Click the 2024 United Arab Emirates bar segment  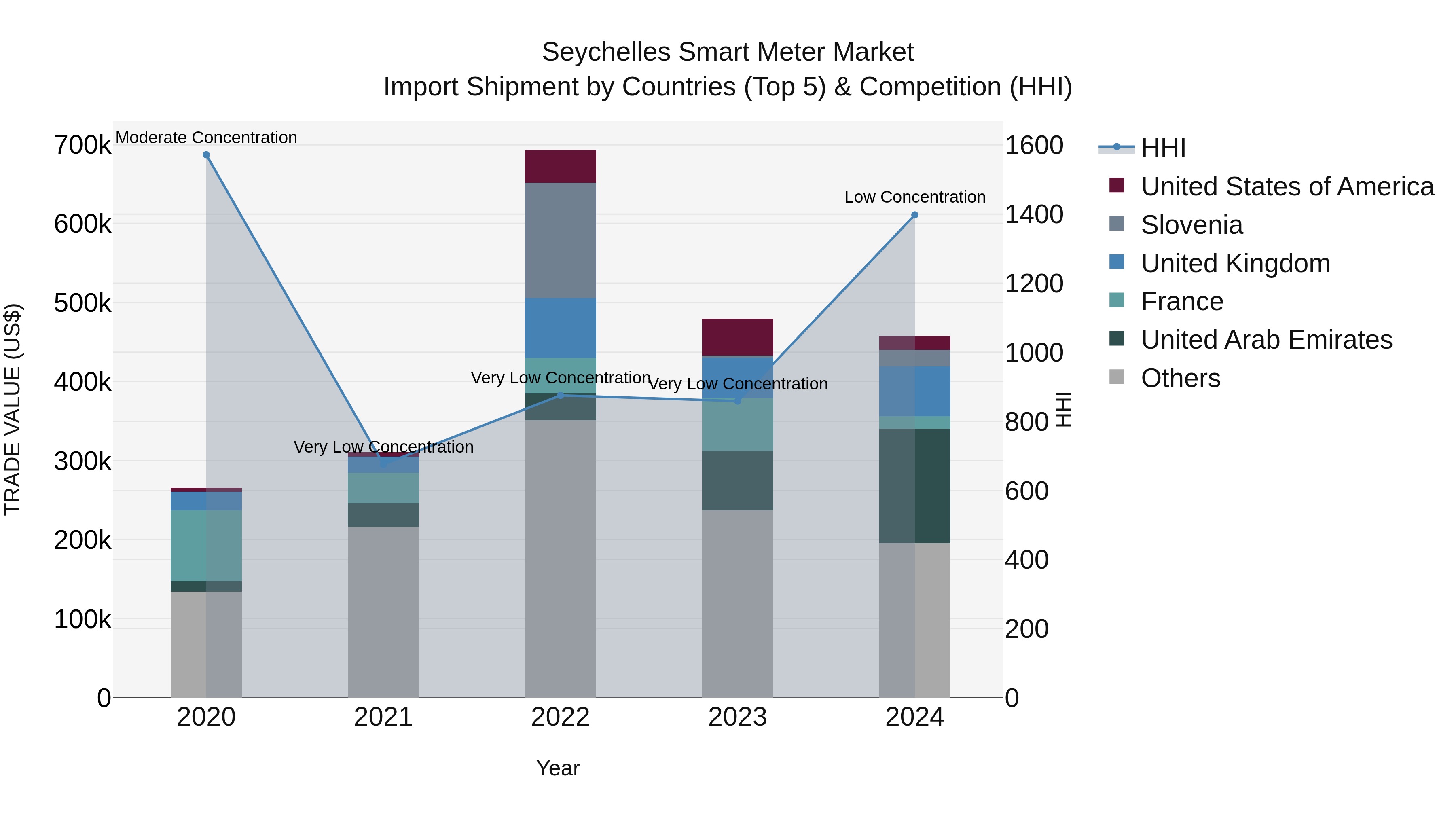[915, 486]
